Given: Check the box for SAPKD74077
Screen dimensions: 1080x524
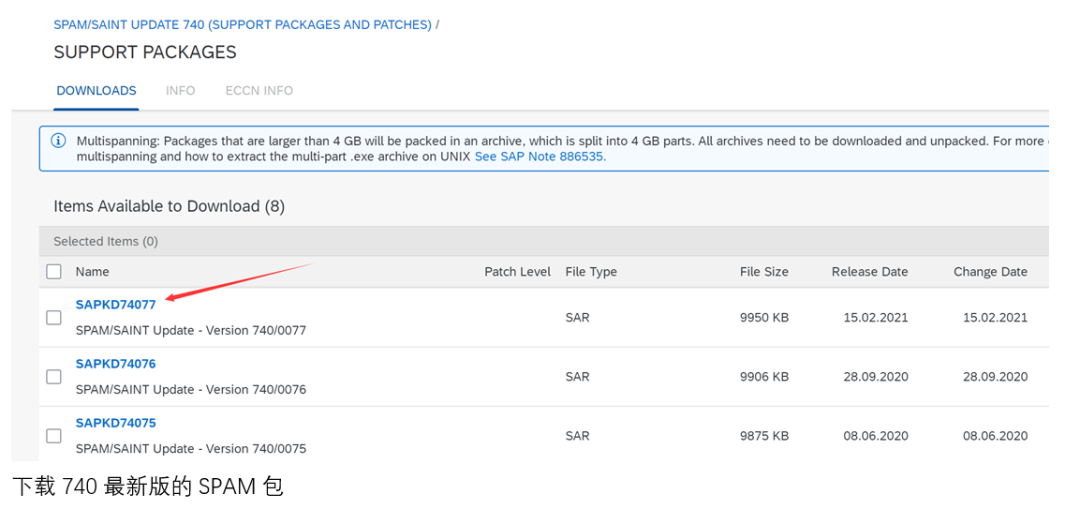Looking at the screenshot, I should tap(54, 317).
